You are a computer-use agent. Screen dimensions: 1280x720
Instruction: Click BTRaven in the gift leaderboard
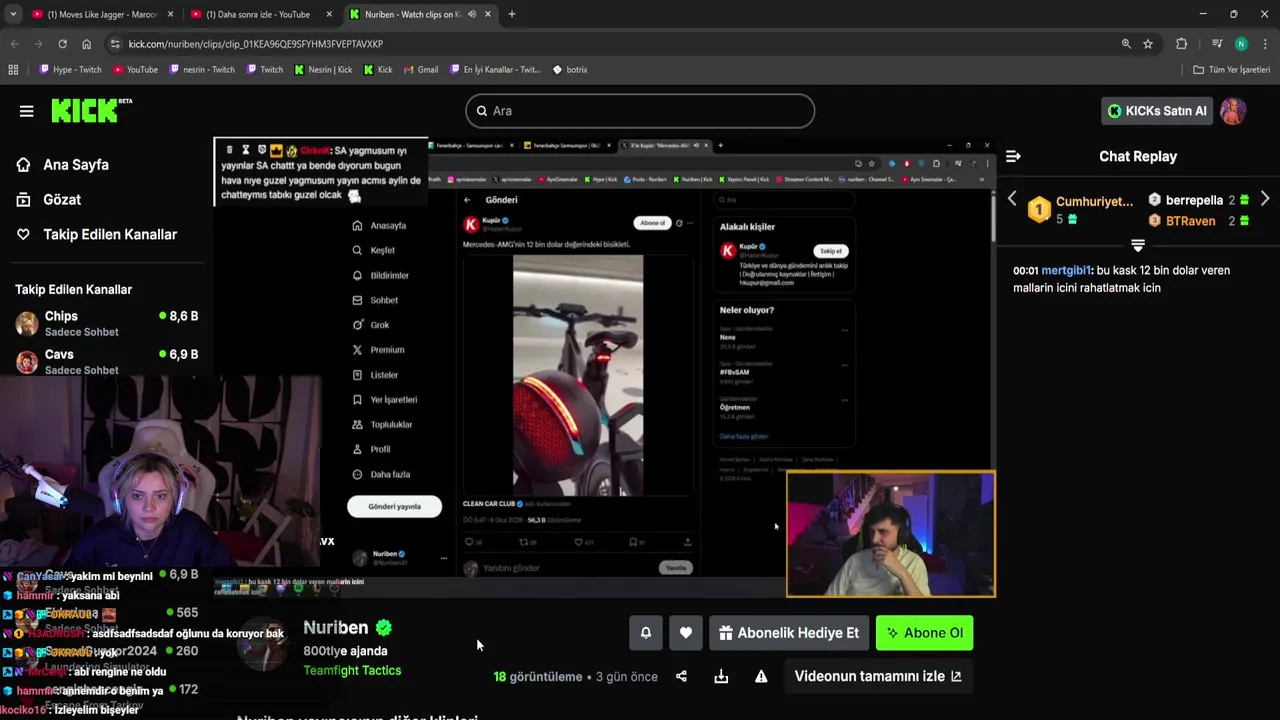[1199, 221]
